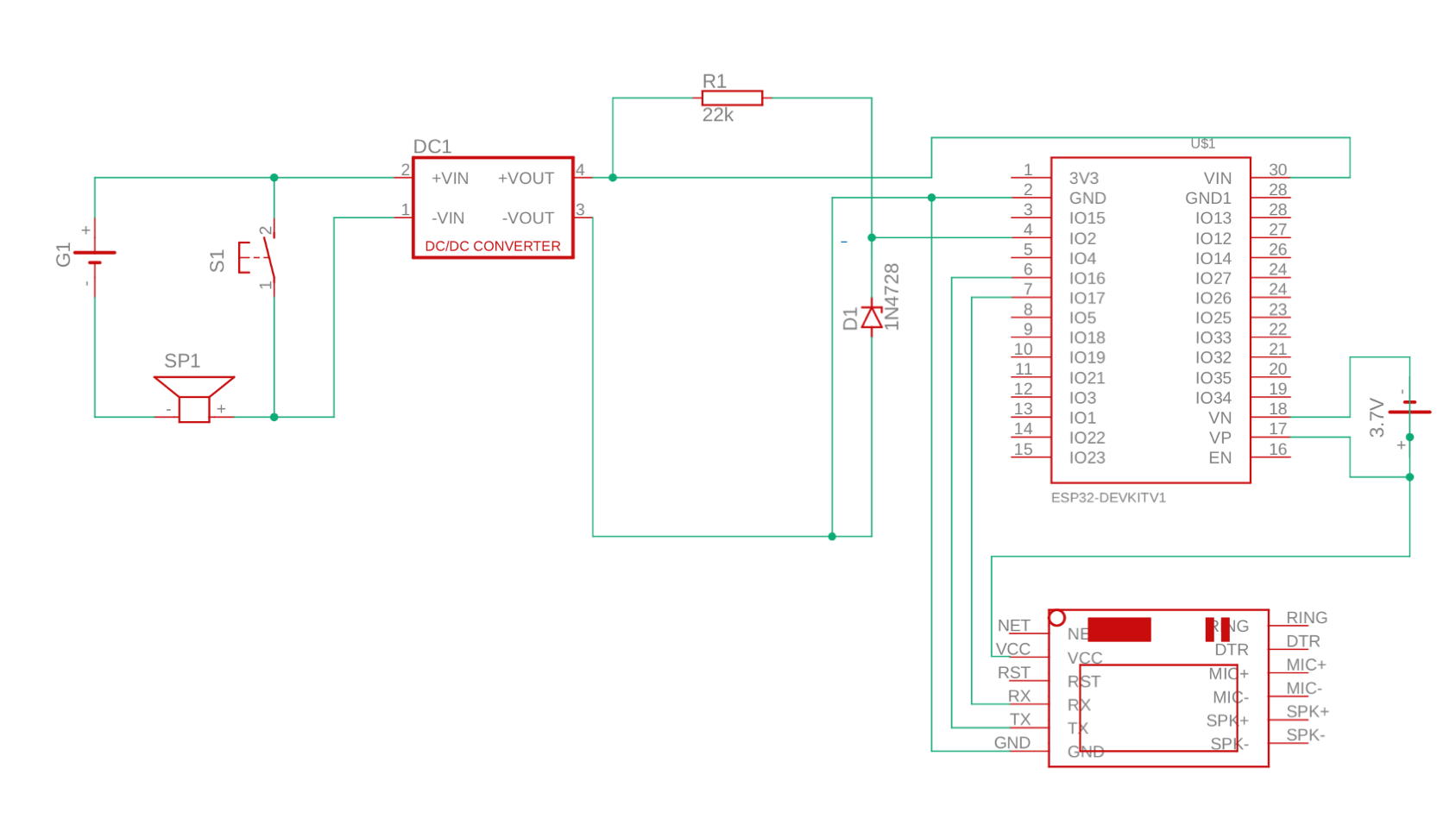Click the EN pin on ESP32
1456x819 pixels.
(1220, 458)
